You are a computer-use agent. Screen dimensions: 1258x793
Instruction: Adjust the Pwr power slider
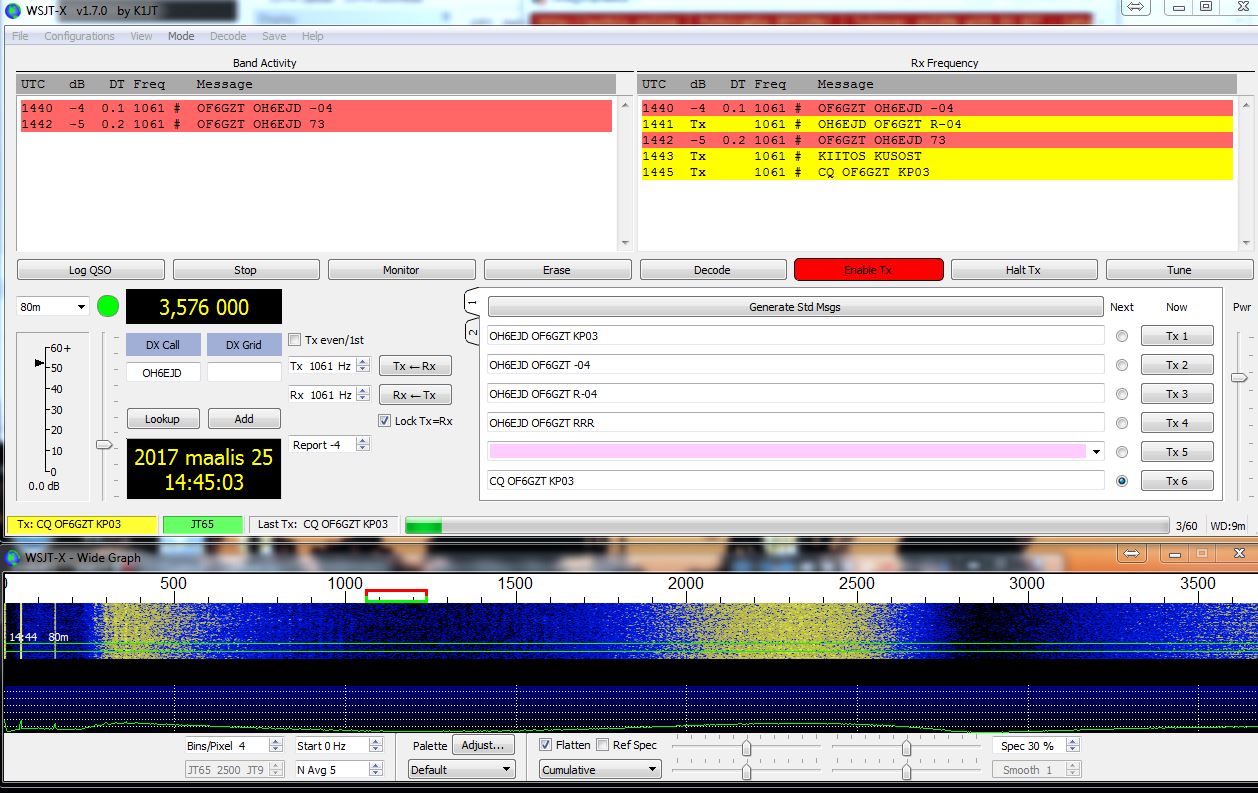pyautogui.click(x=1239, y=377)
